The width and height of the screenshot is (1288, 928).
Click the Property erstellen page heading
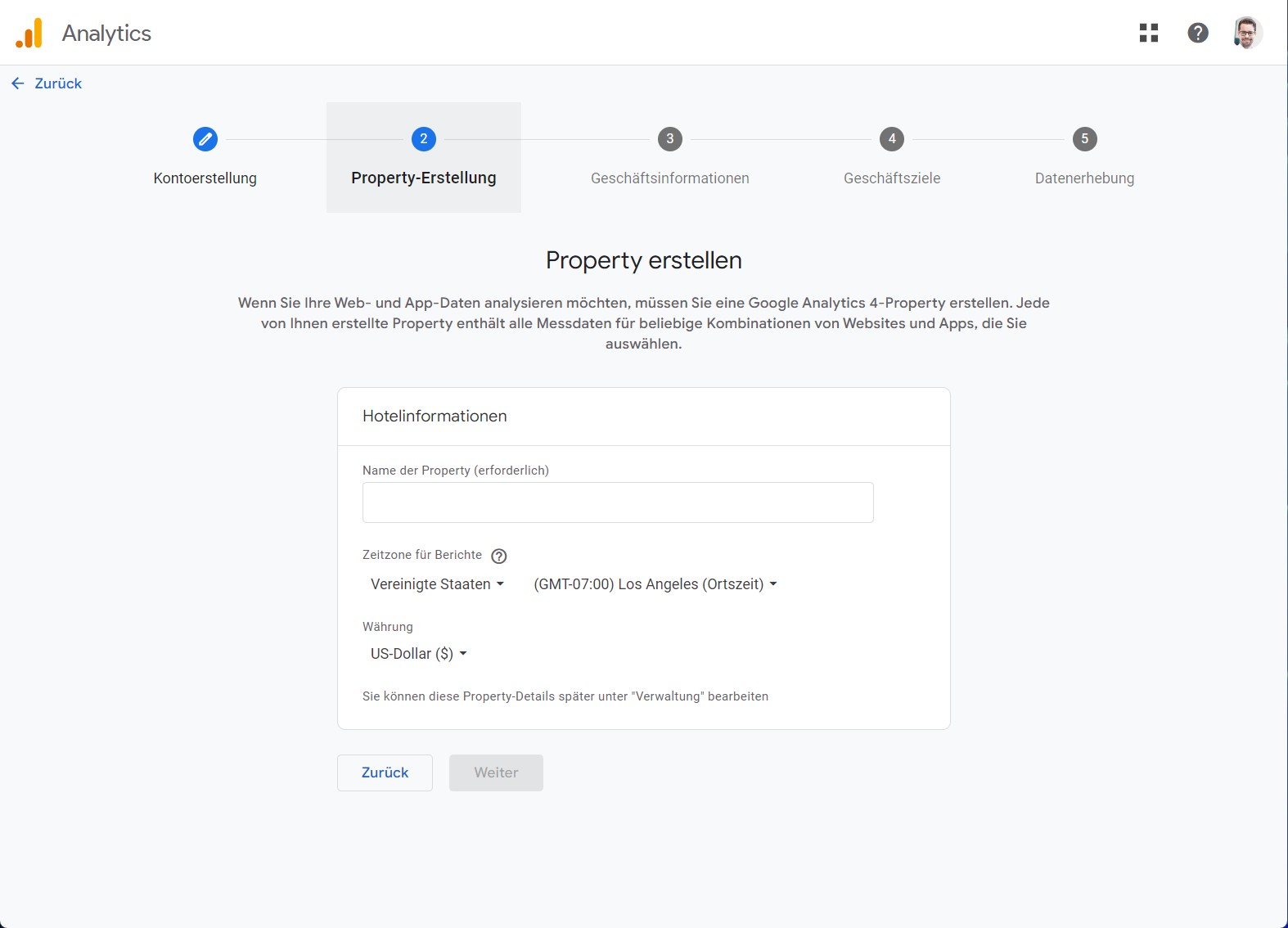[x=644, y=260]
